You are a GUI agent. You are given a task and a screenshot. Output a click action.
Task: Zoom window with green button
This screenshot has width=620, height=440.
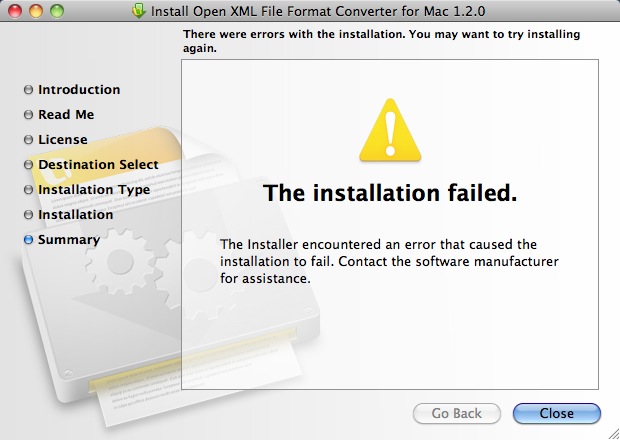click(57, 11)
